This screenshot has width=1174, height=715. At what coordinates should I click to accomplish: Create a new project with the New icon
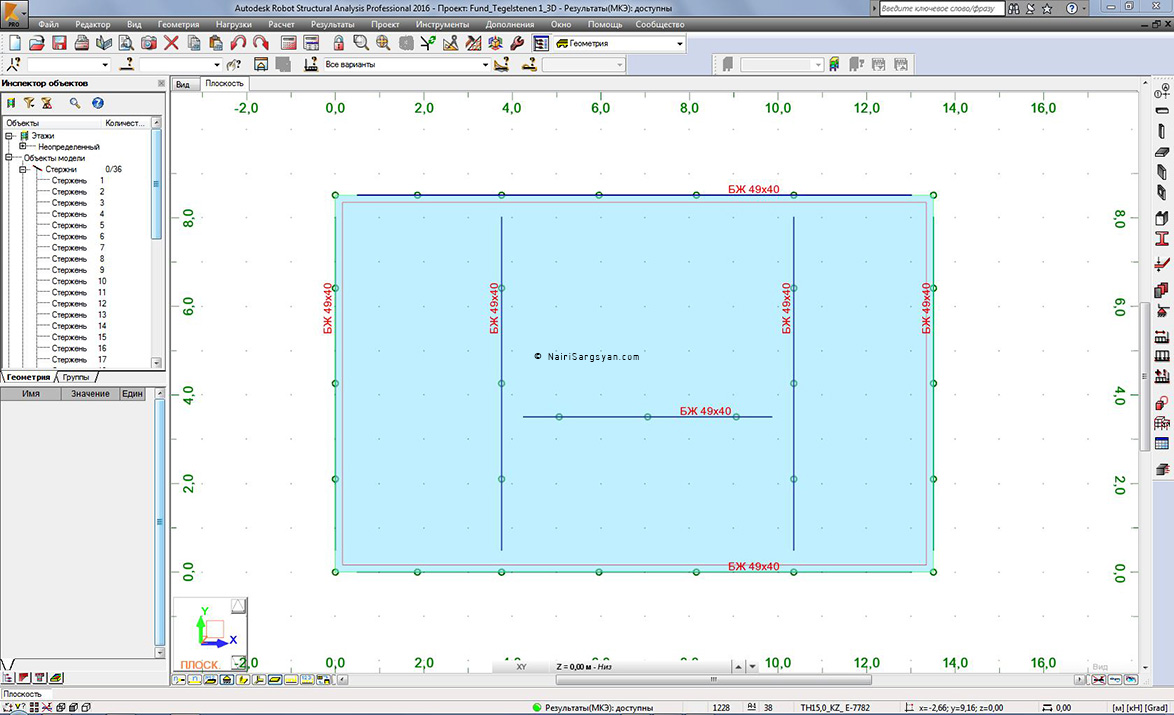pos(15,43)
